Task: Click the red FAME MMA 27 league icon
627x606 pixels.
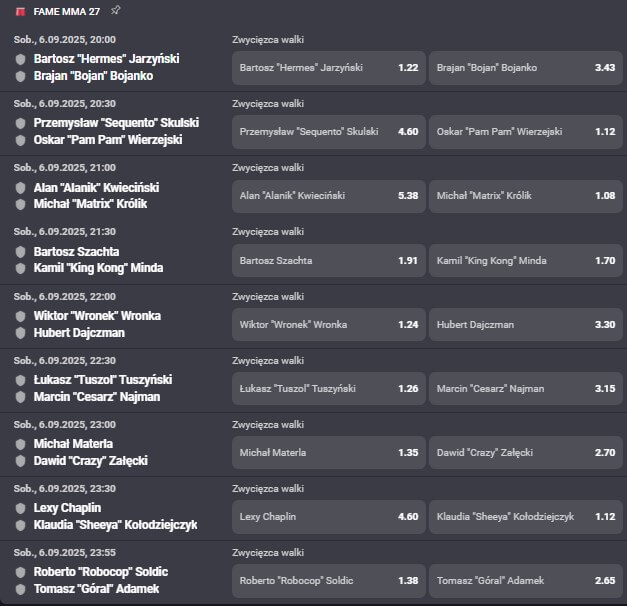Action: pyautogui.click(x=20, y=11)
